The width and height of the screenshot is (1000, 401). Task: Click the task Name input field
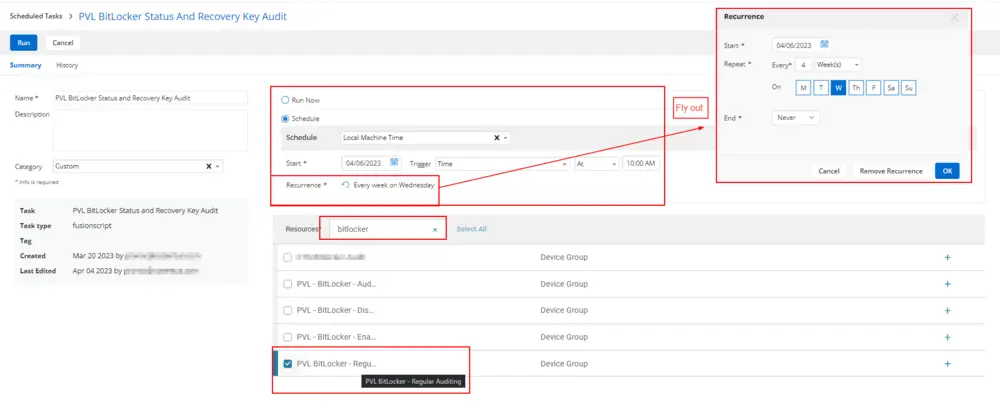click(150, 98)
